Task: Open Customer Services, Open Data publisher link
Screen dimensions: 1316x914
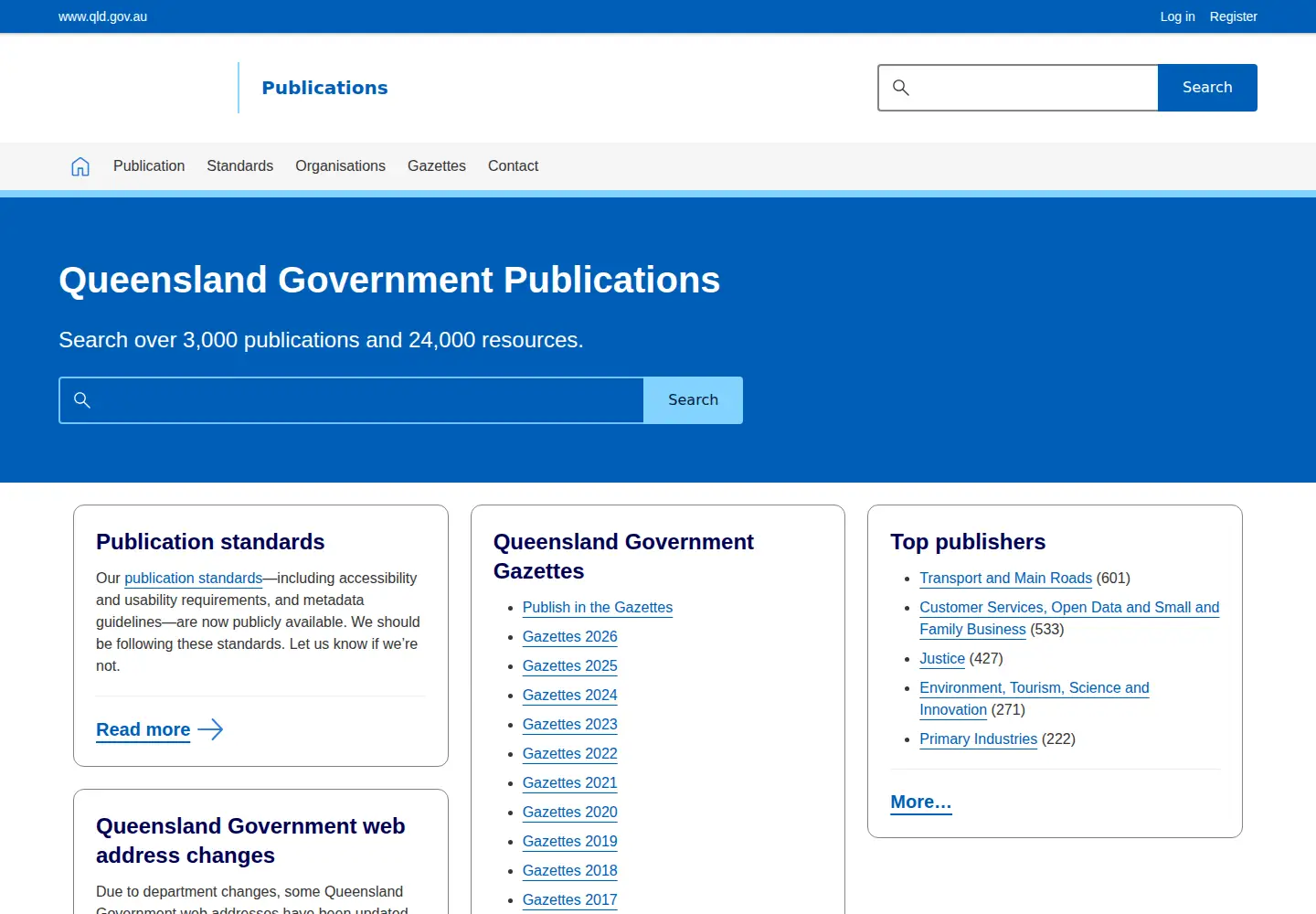Action: (x=1069, y=619)
